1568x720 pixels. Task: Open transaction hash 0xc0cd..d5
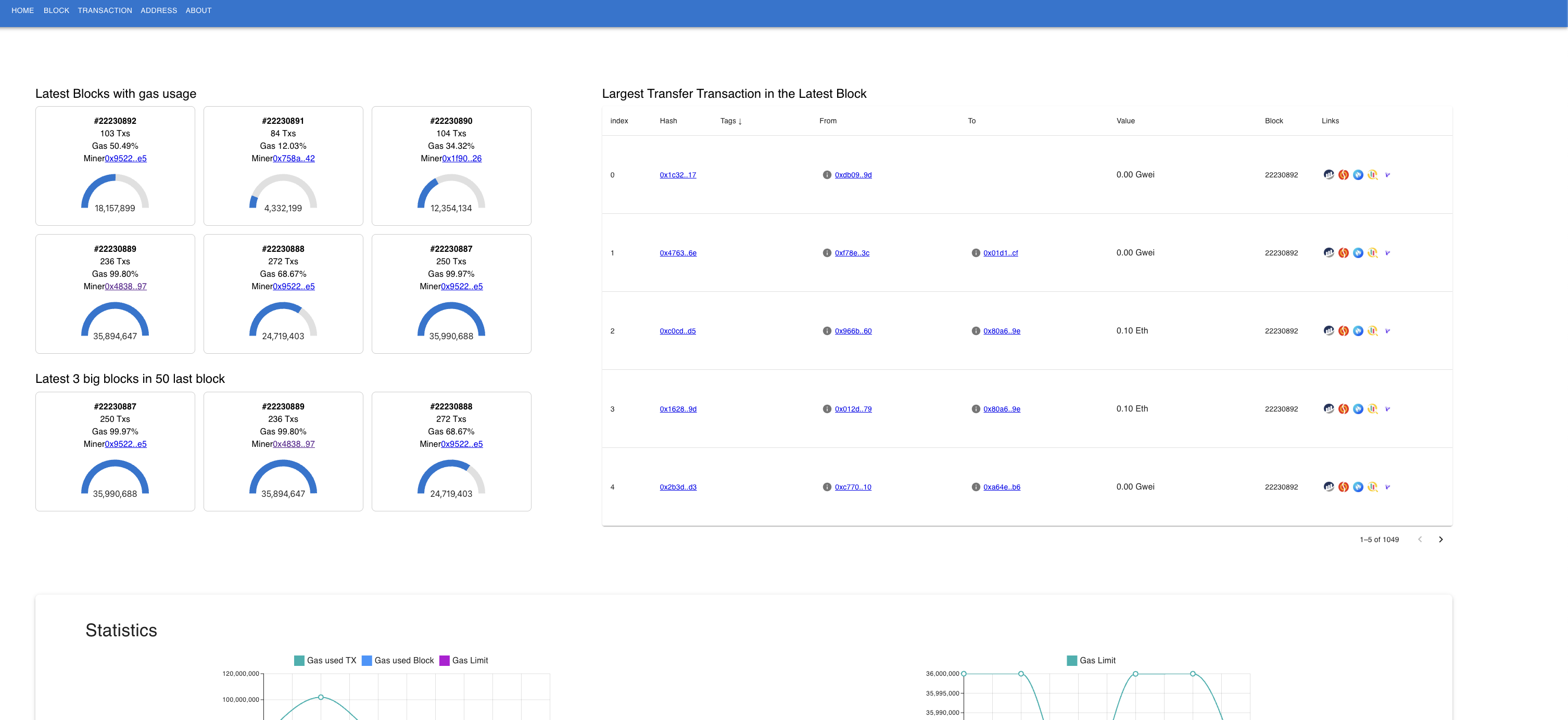tap(677, 331)
